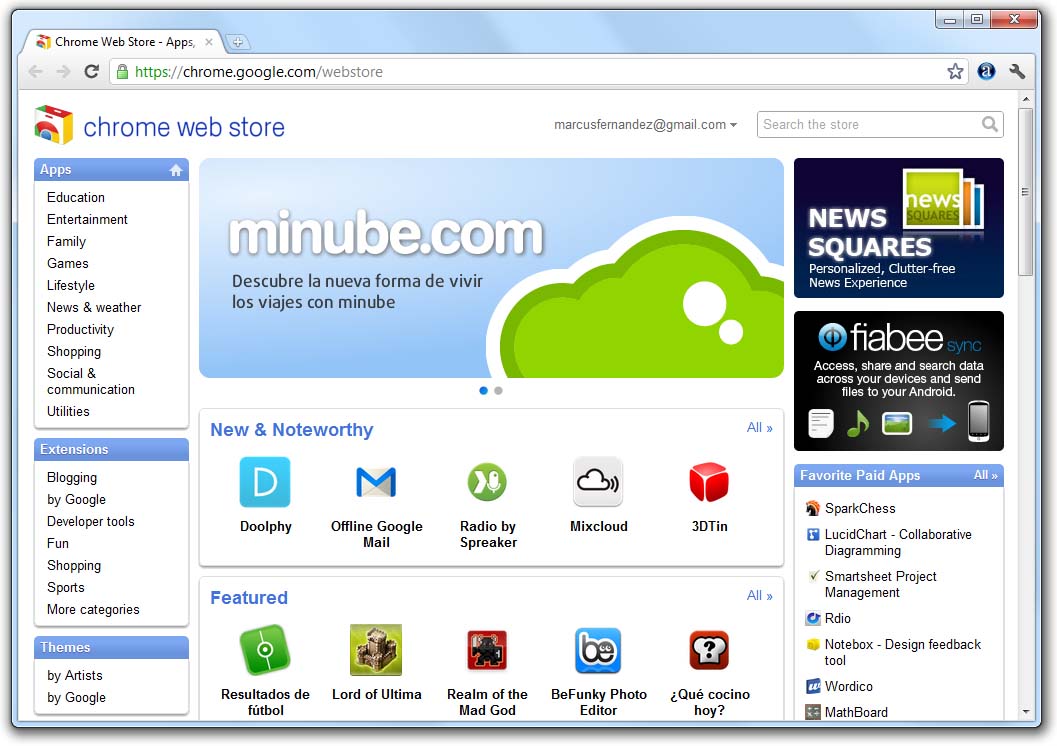The width and height of the screenshot is (1057, 746).
Task: Open the Games category
Action: point(67,263)
